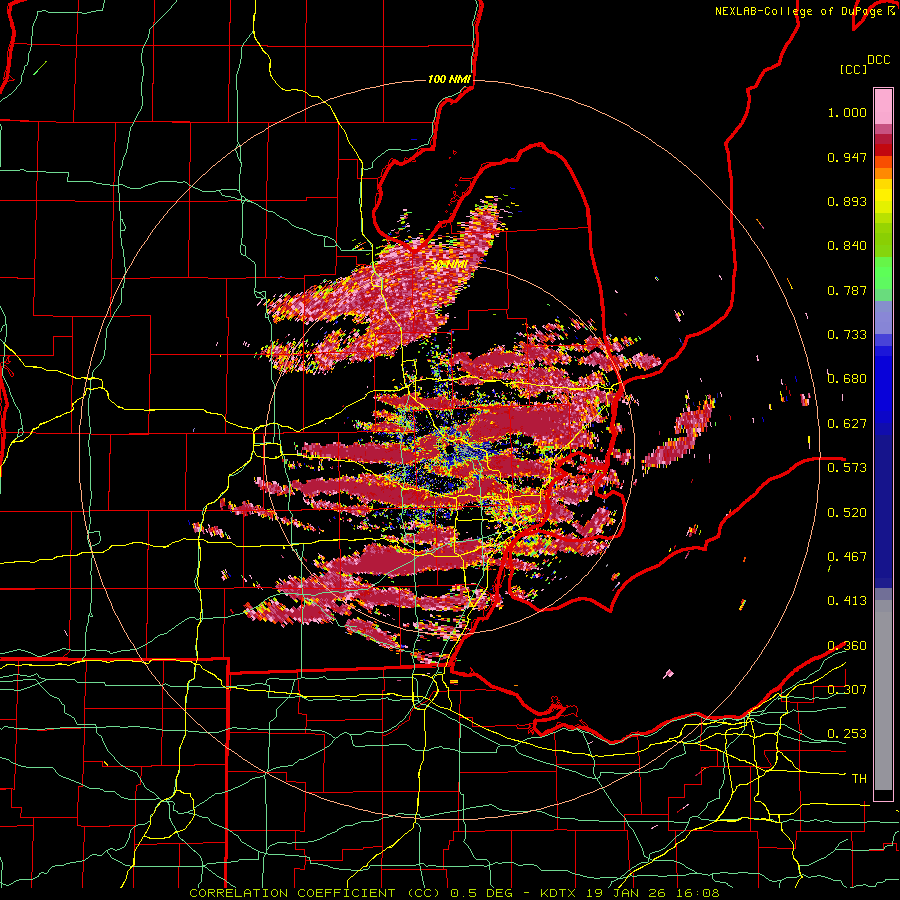Select the 0.787 scale label
Viewport: 900px width, 900px height.
[847, 290]
